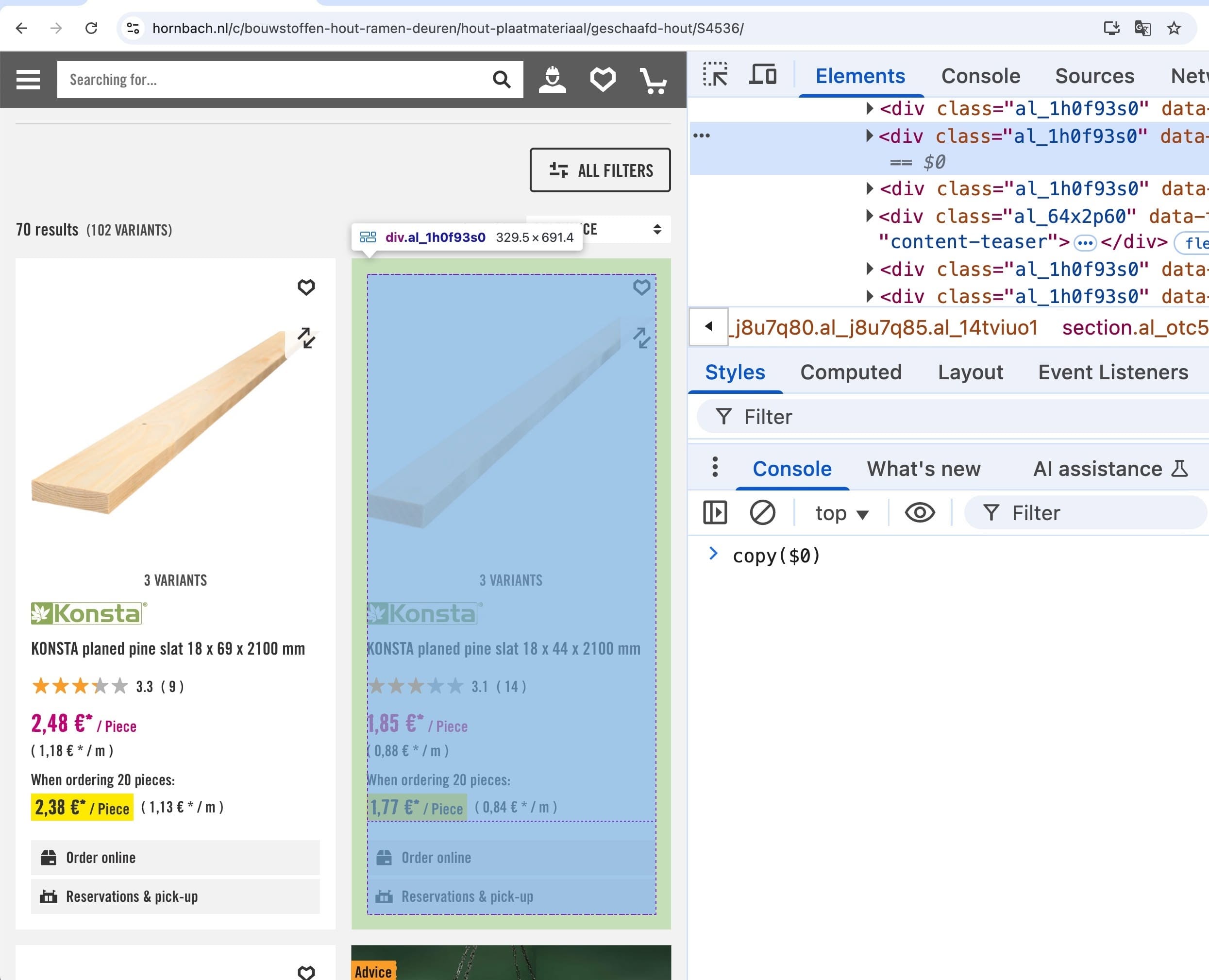1209x980 pixels.
Task: Click the browser forward arrow
Action: click(x=56, y=28)
